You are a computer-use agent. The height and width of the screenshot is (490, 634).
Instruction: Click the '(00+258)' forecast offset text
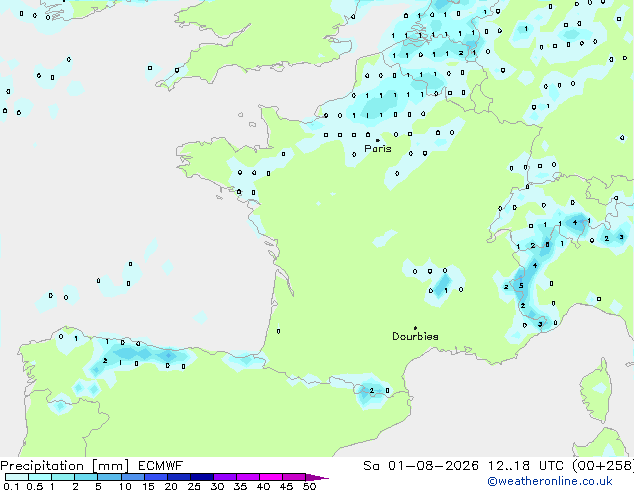603,466
